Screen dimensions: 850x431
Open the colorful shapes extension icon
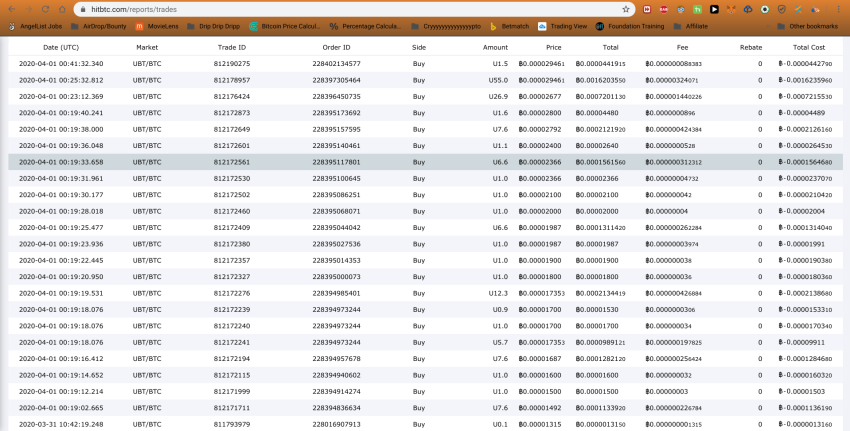click(x=815, y=9)
